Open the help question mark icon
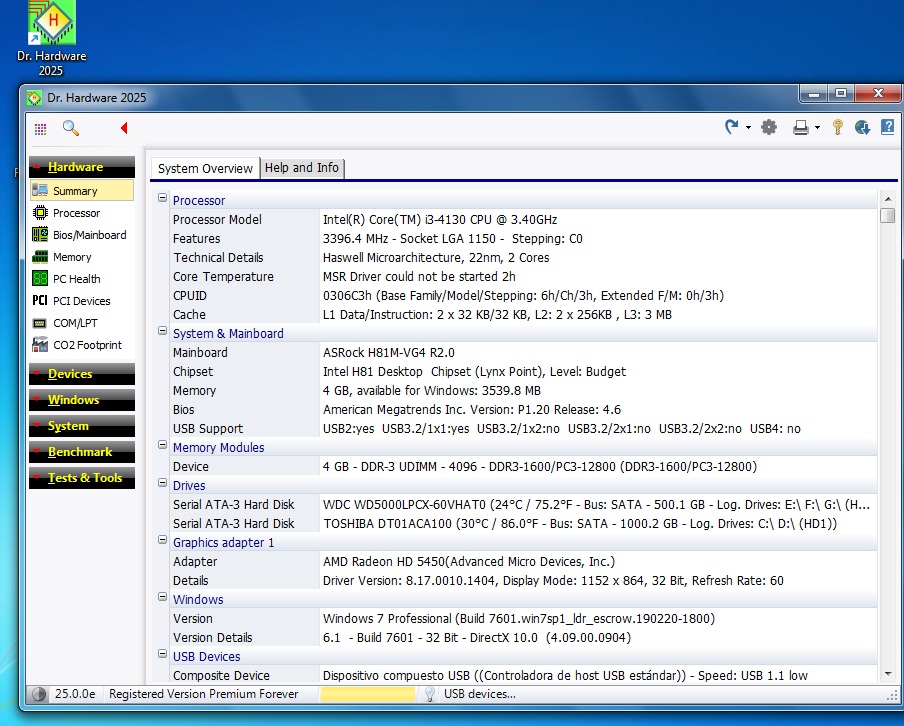 [888, 127]
